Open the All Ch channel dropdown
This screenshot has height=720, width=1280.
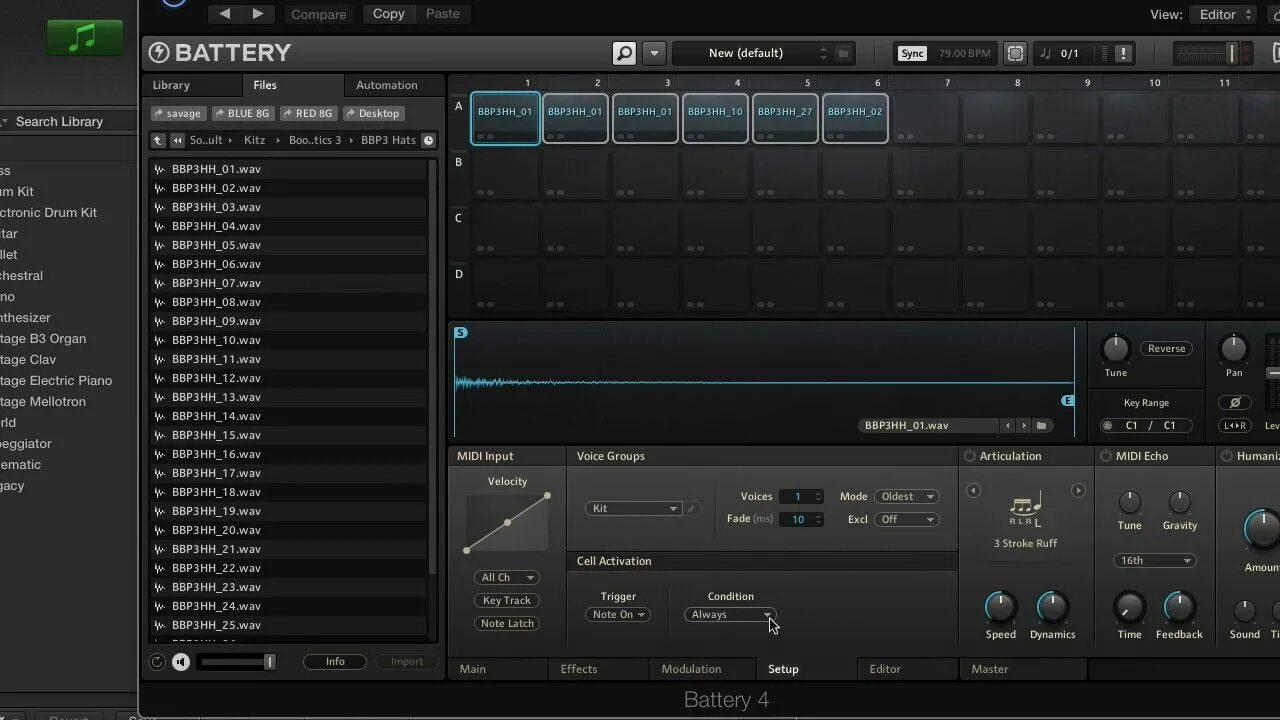click(x=507, y=577)
